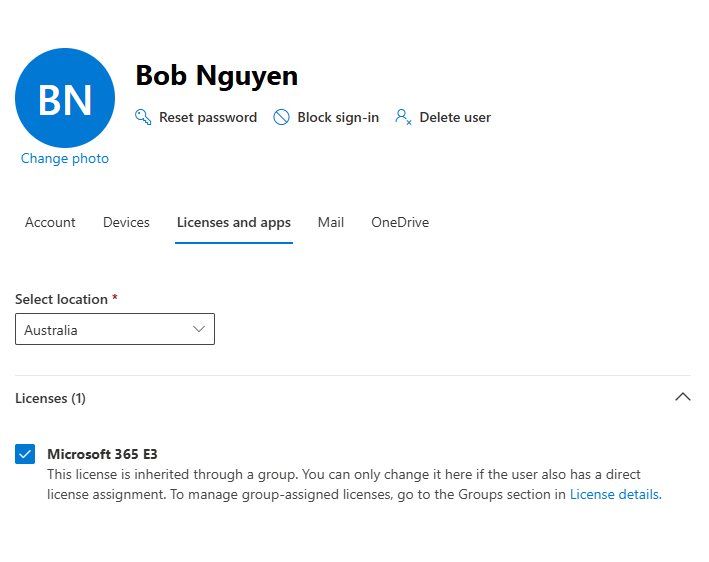Collapse the Licenses (1) section chevron

tap(683, 397)
